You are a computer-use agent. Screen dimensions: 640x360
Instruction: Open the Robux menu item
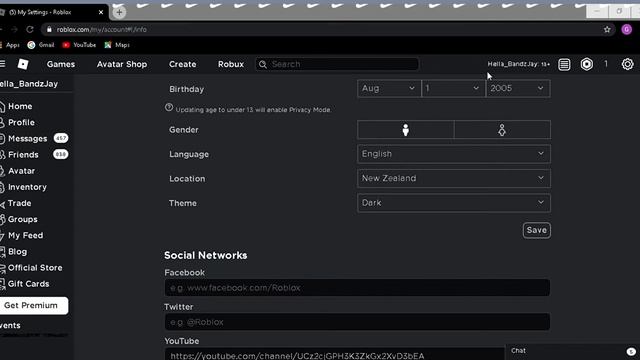(x=231, y=64)
